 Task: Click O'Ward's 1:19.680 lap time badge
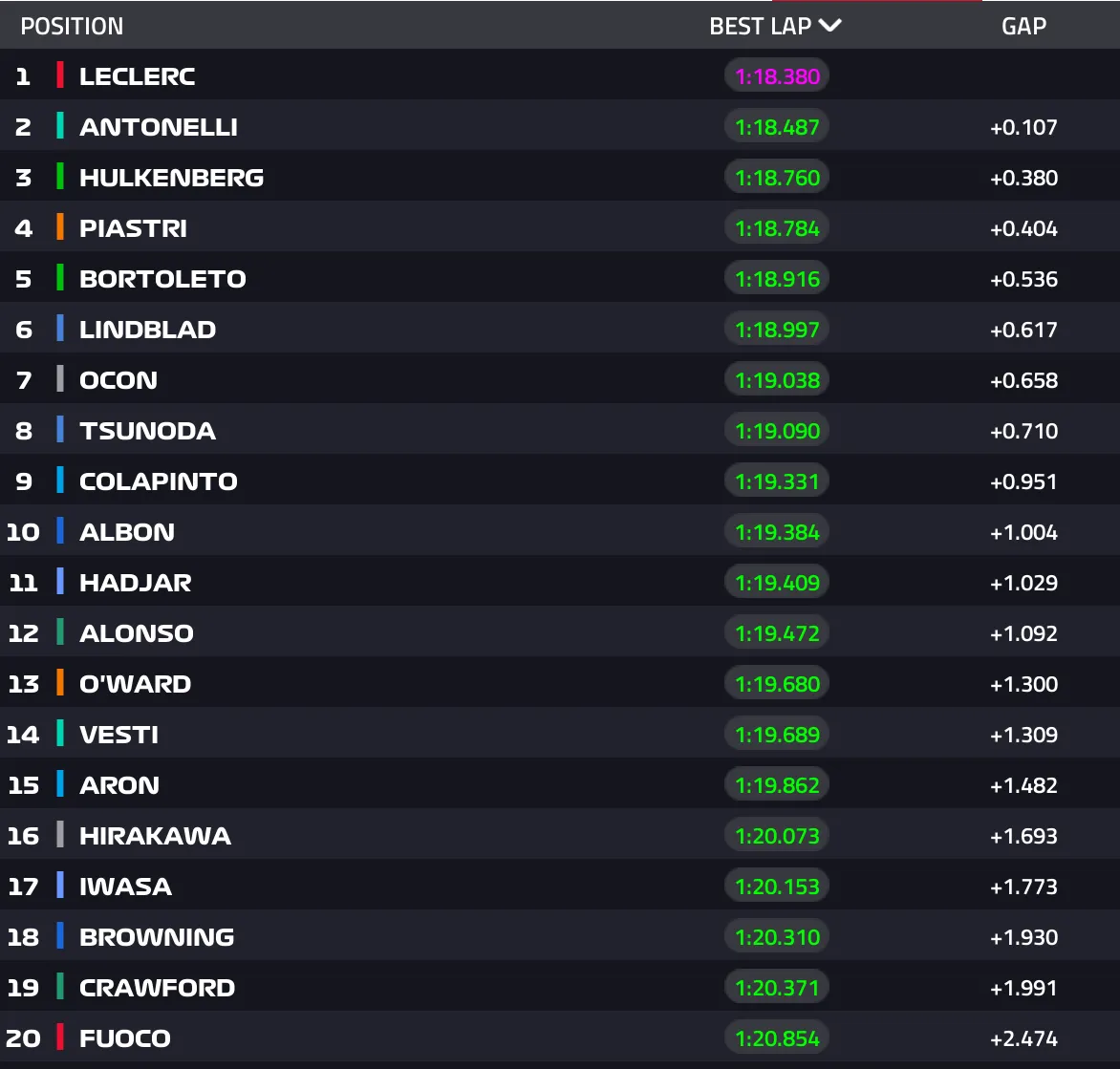[777, 684]
